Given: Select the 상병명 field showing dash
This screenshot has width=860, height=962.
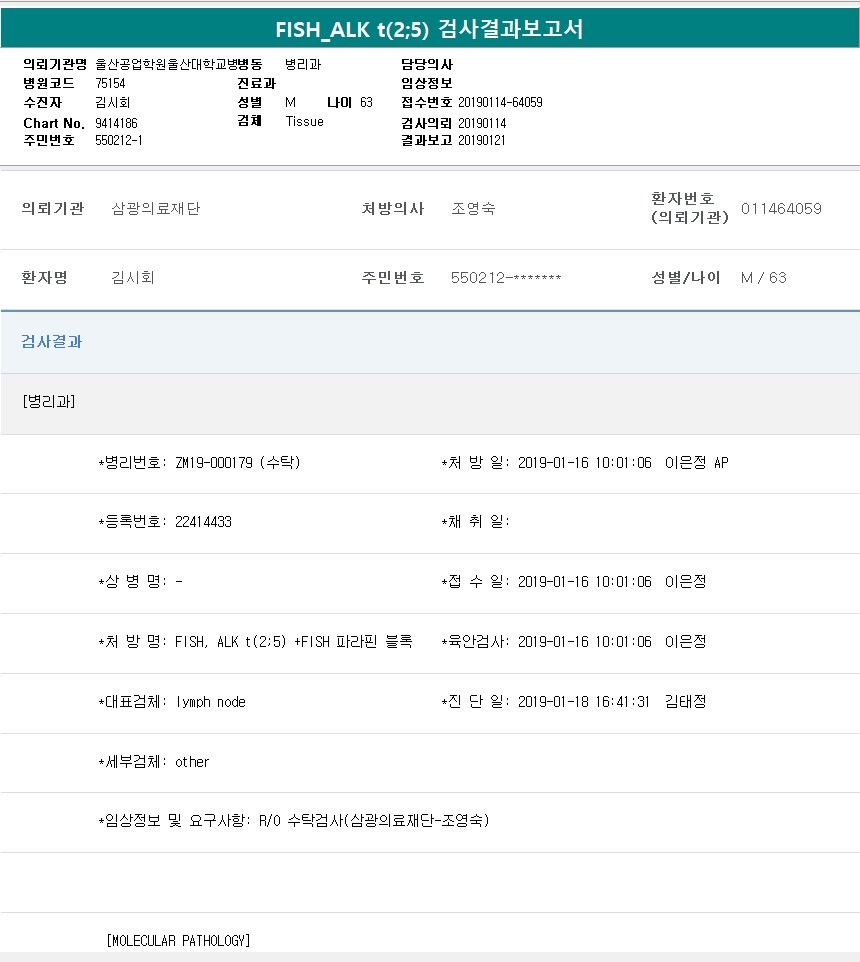Looking at the screenshot, I should click(140, 581).
